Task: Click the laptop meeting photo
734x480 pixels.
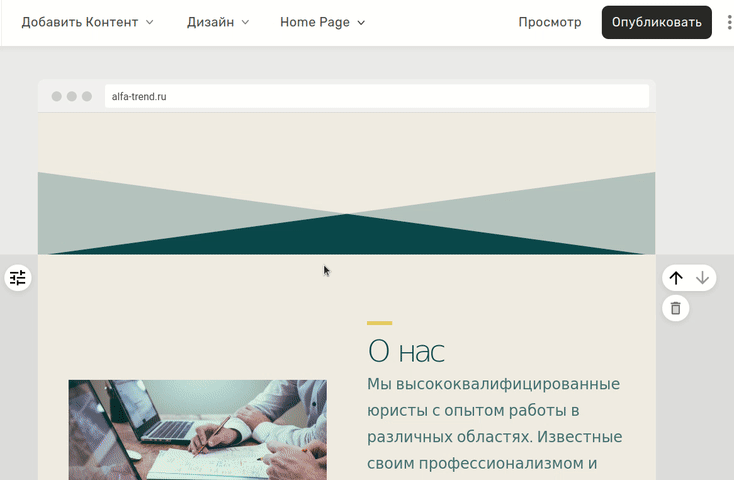Action: tap(198, 429)
